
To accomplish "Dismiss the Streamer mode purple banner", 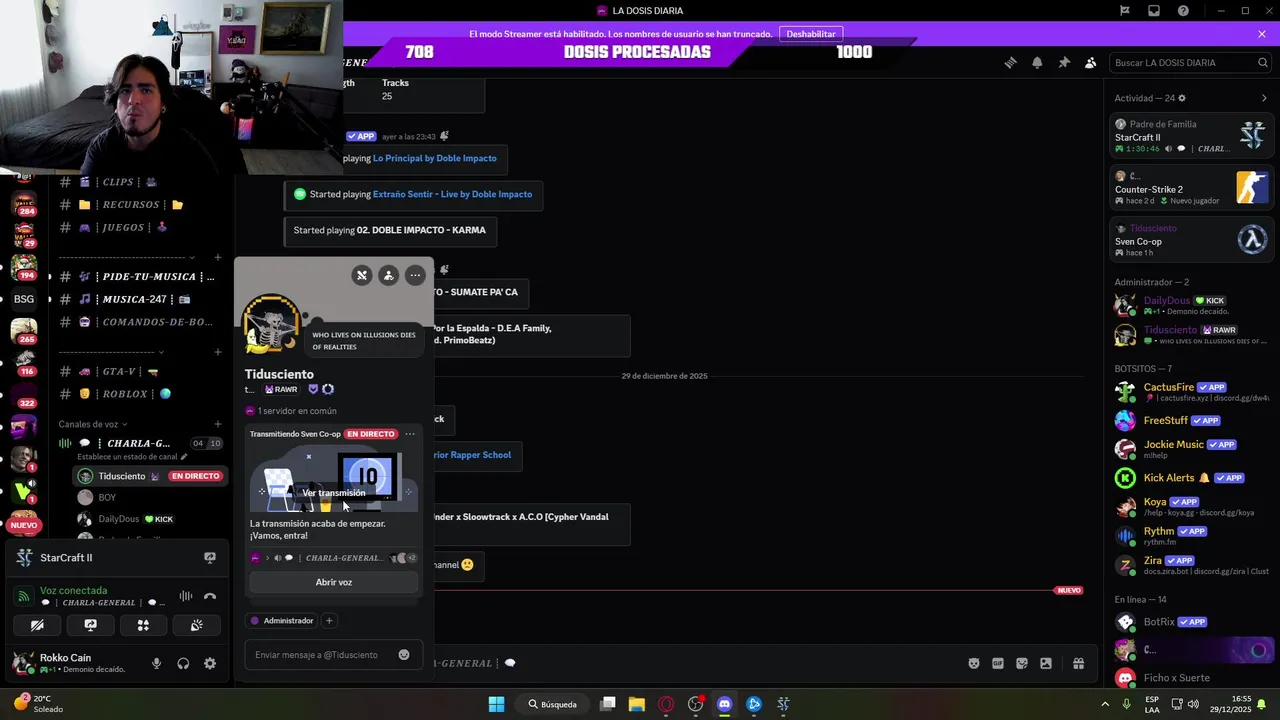I will coord(1262,34).
